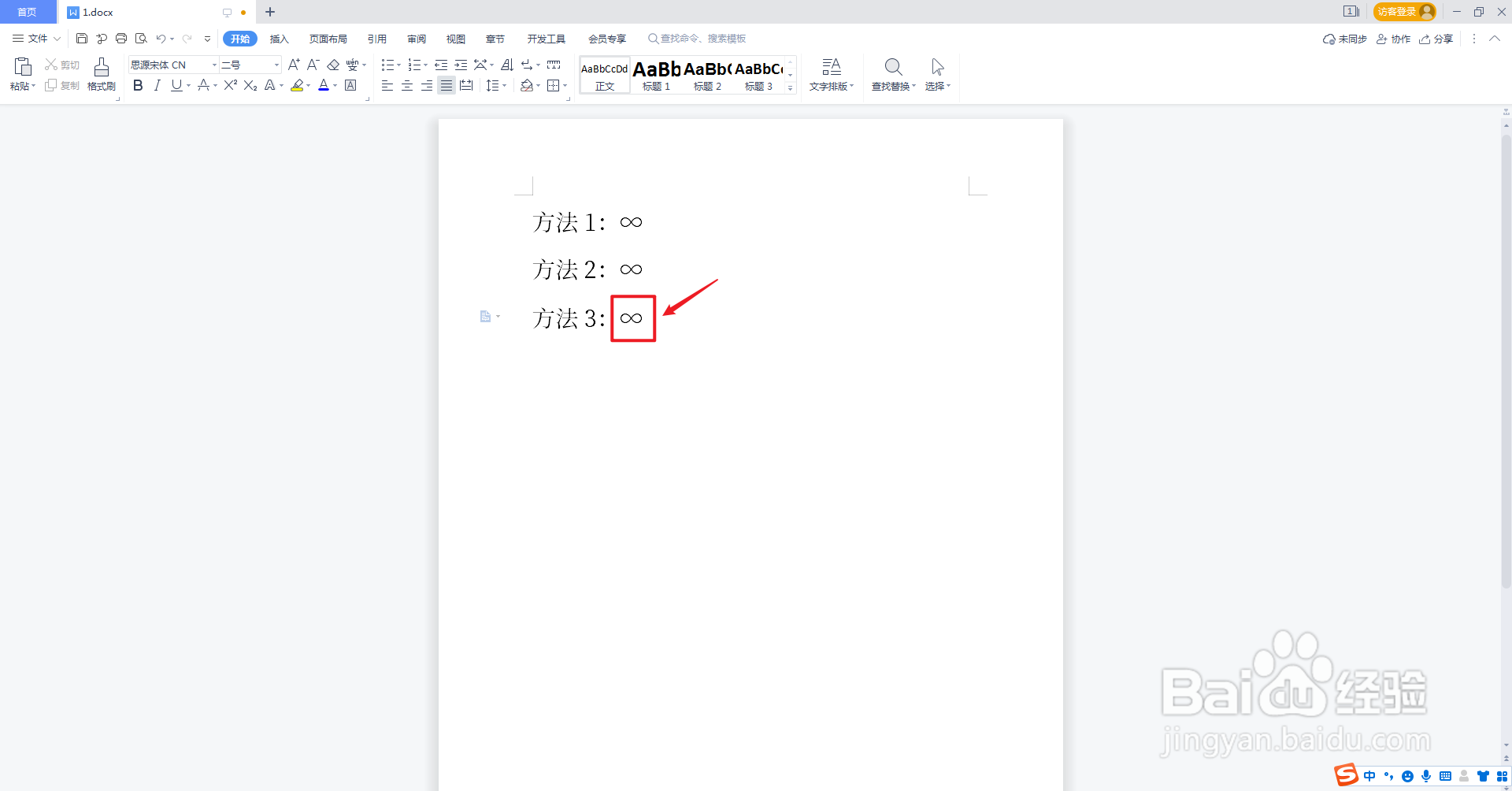Screen dimensions: 1512x791
Task: Go to the 首页 home tab
Action: pos(28,12)
